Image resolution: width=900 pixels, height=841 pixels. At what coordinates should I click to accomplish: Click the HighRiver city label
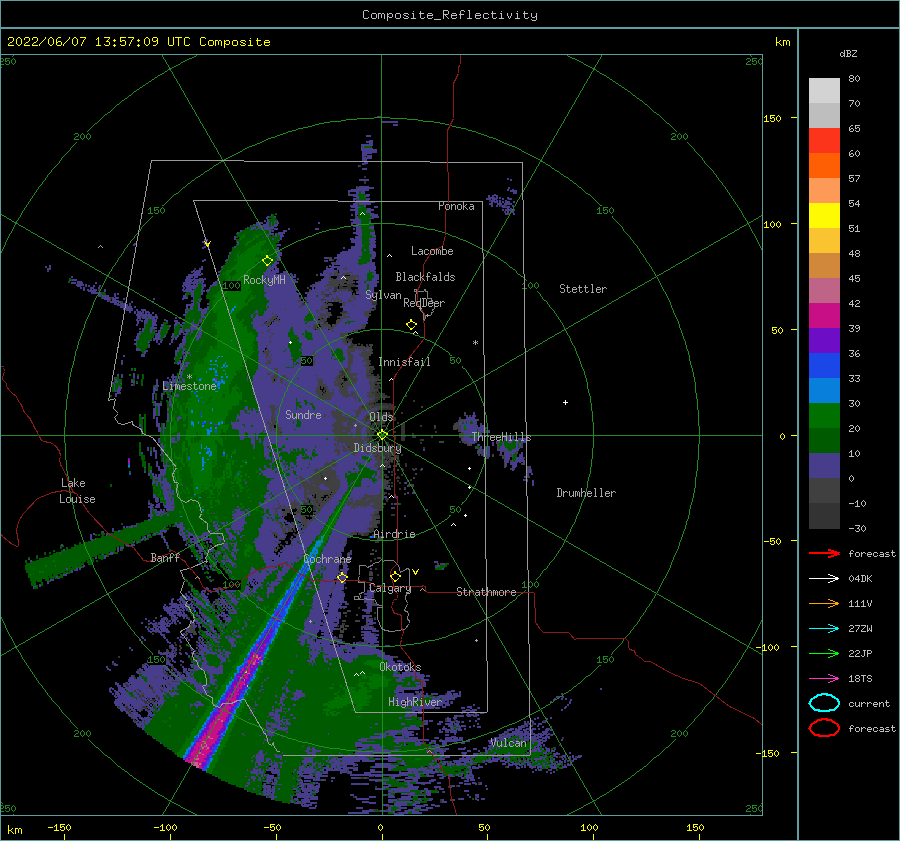(x=415, y=702)
